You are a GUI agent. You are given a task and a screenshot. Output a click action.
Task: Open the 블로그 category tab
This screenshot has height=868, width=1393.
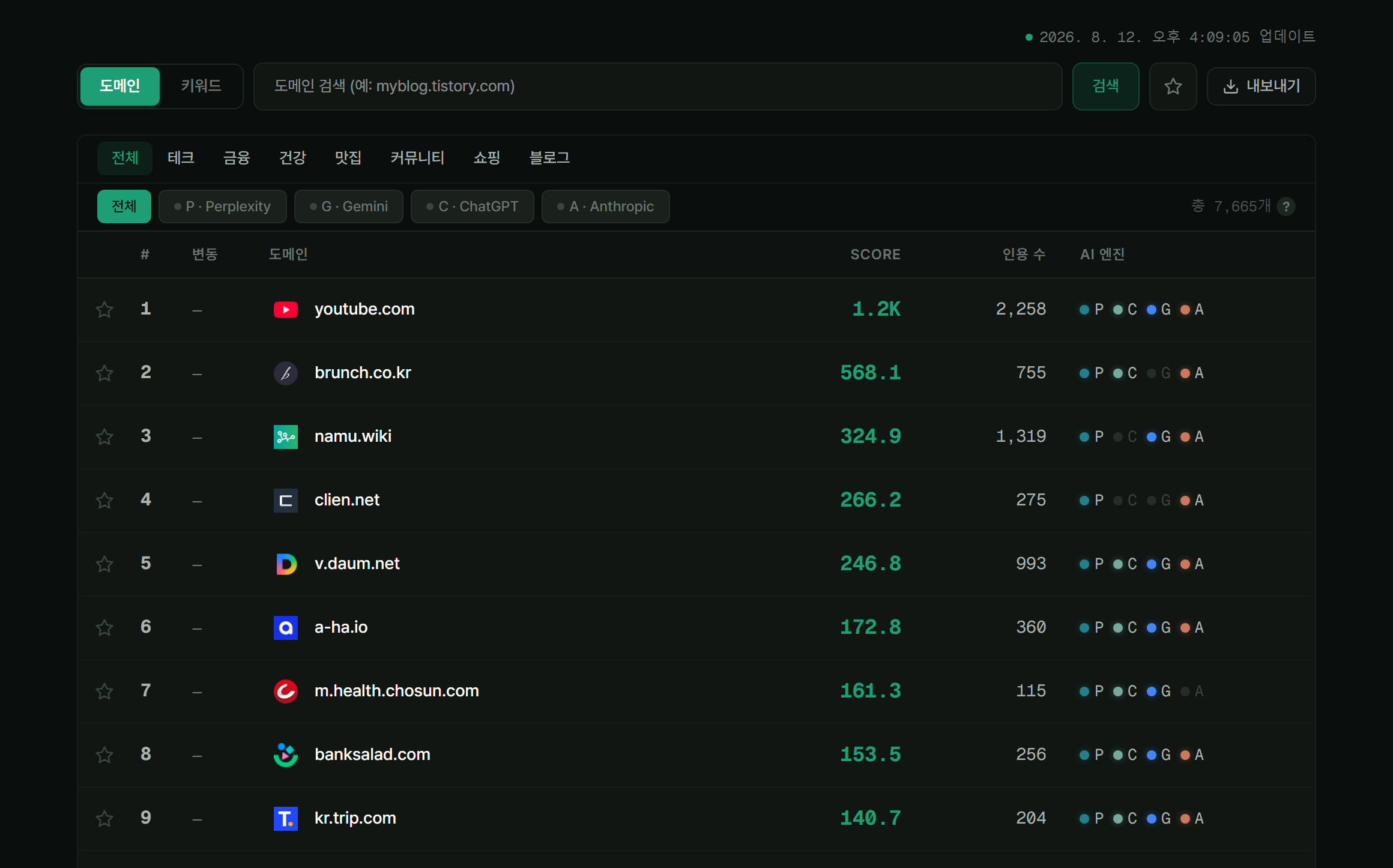click(x=549, y=158)
